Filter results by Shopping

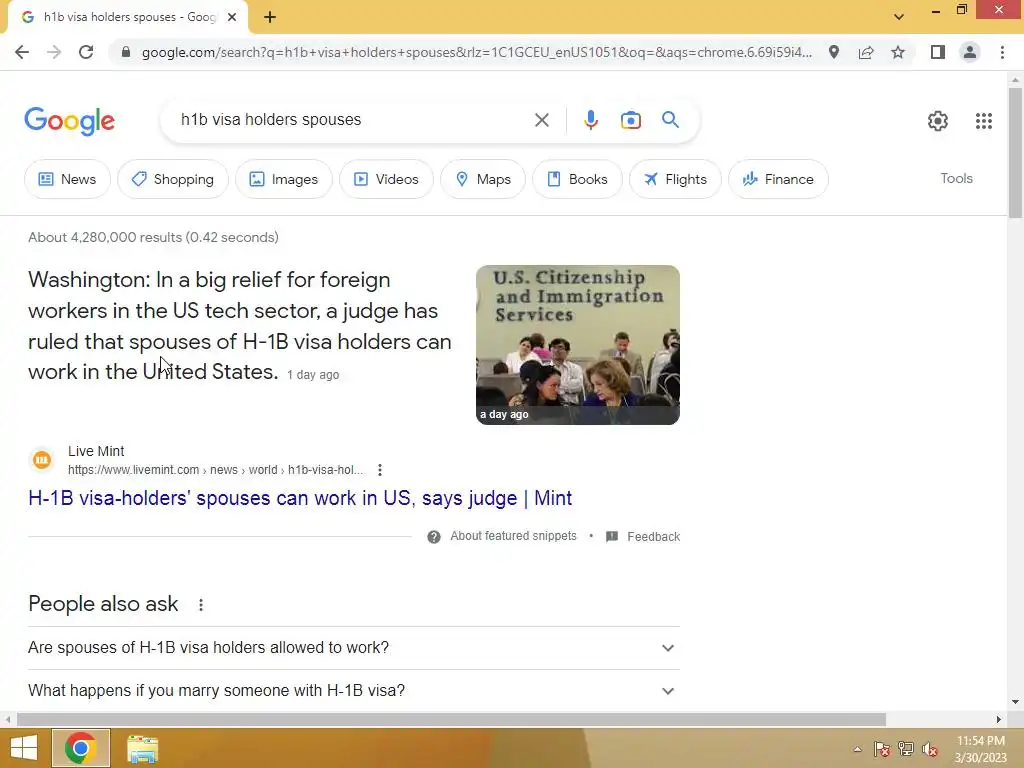172,179
